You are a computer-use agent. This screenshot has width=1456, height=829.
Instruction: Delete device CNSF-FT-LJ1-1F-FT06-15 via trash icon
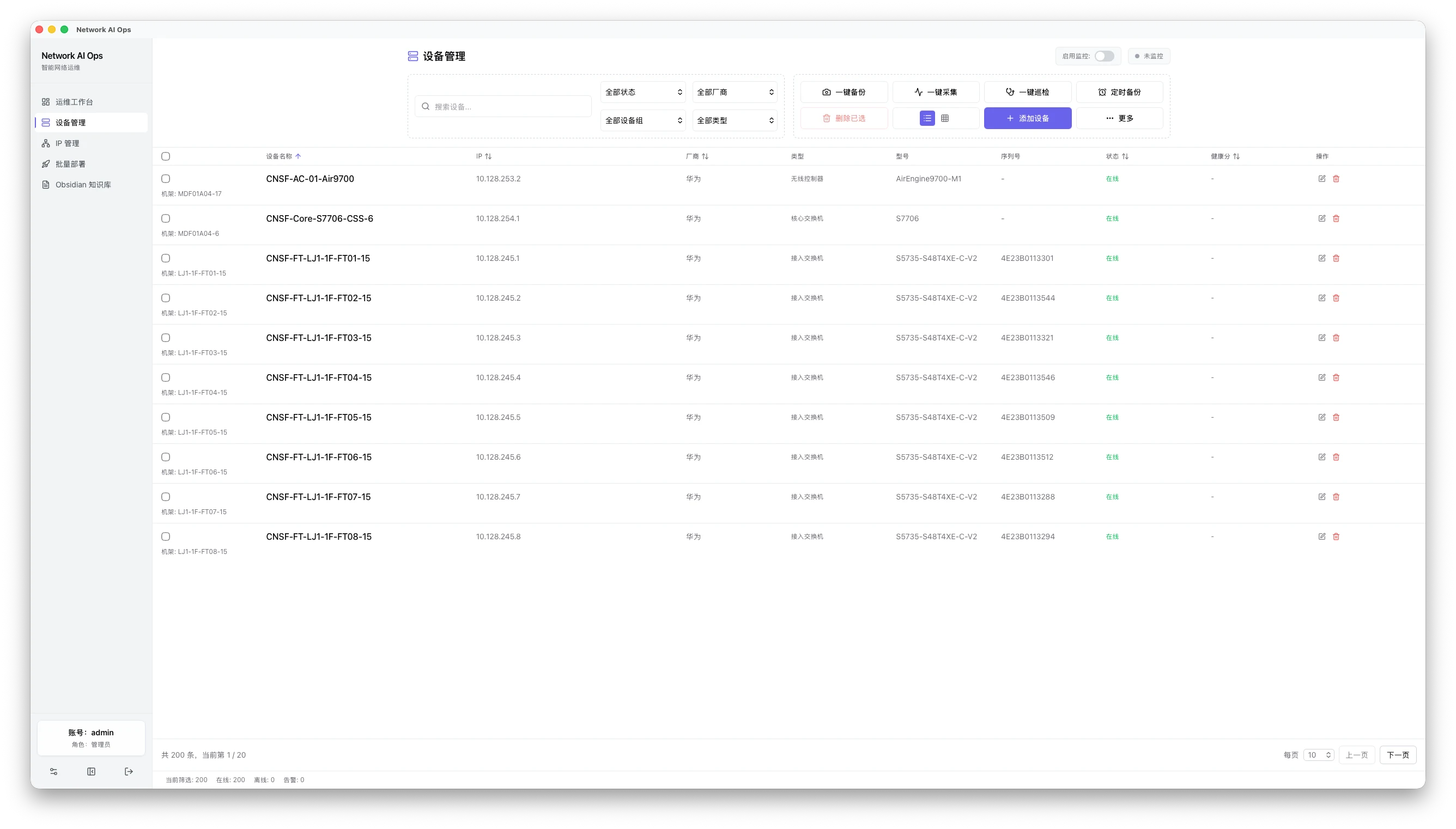[1336, 457]
